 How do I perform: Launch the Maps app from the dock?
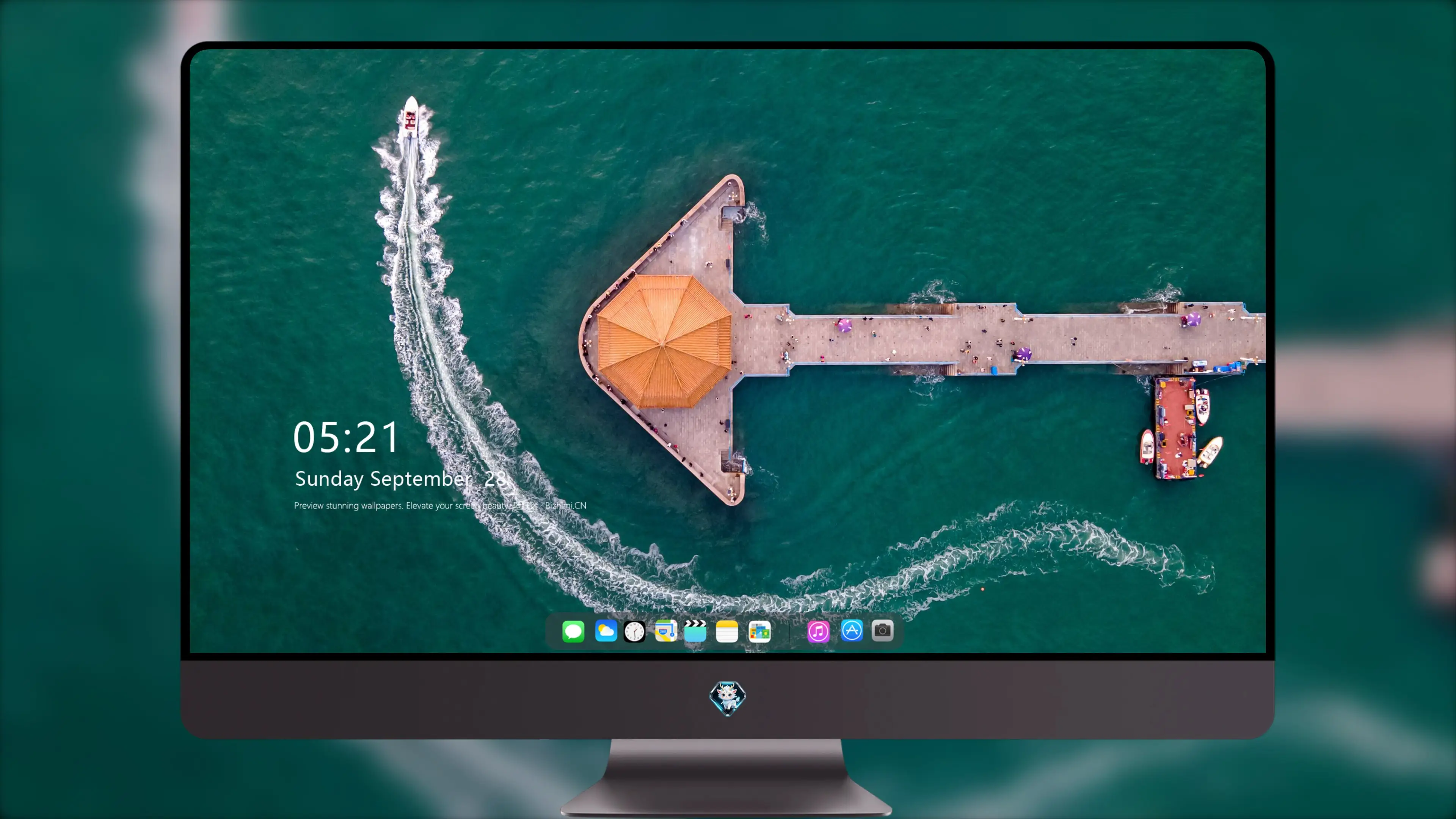pos(666,631)
